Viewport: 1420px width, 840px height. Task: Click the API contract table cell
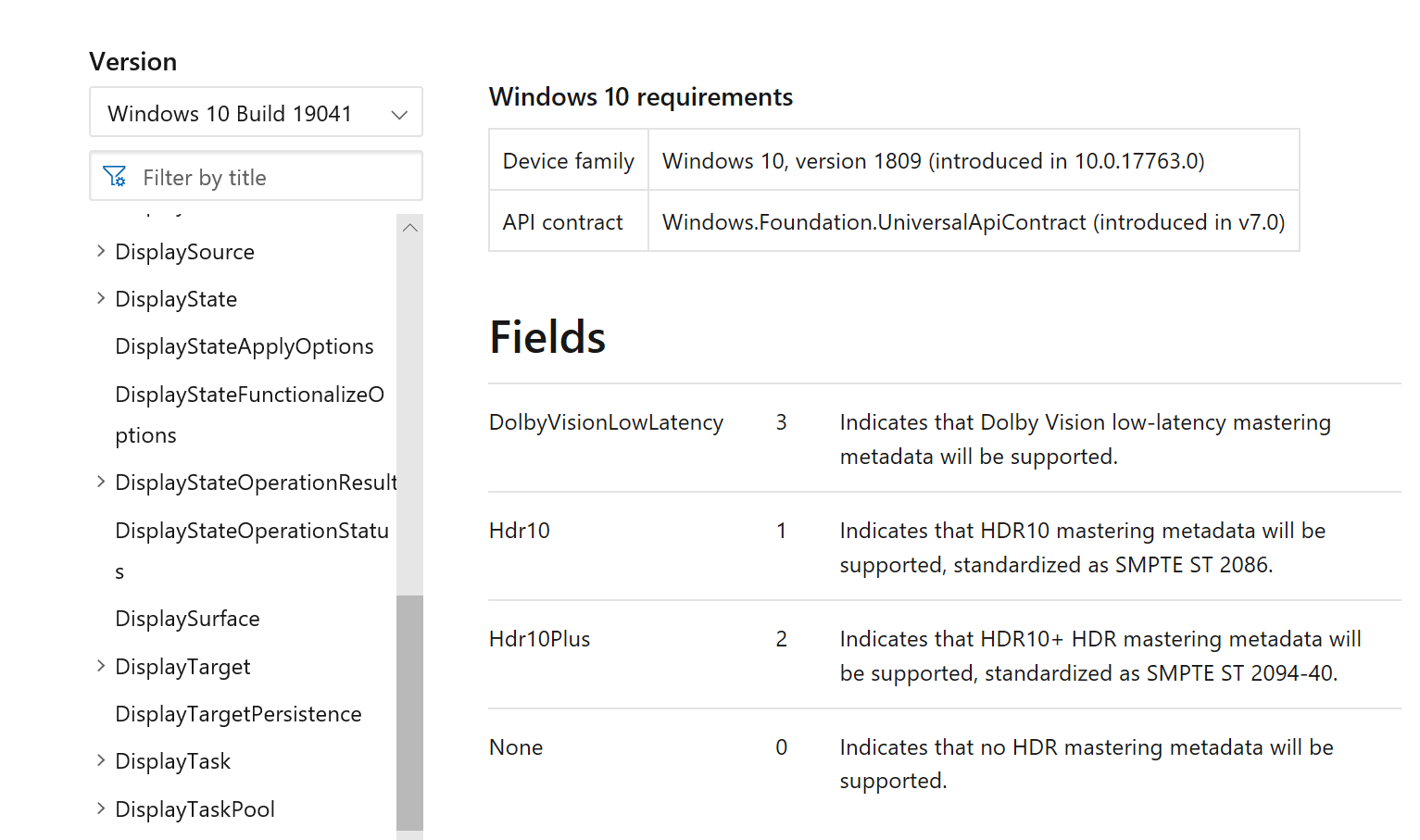pyautogui.click(x=569, y=221)
